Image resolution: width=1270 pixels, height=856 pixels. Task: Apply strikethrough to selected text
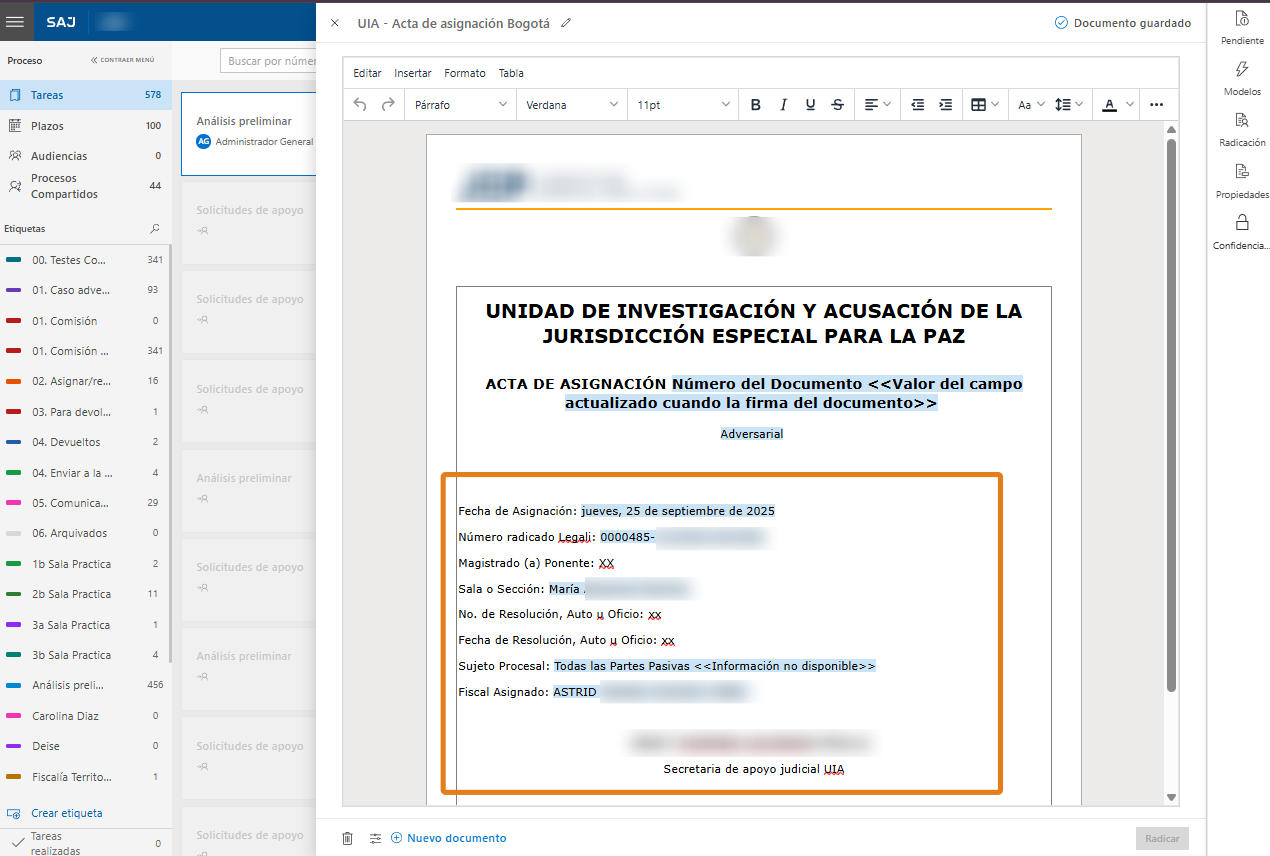[837, 104]
